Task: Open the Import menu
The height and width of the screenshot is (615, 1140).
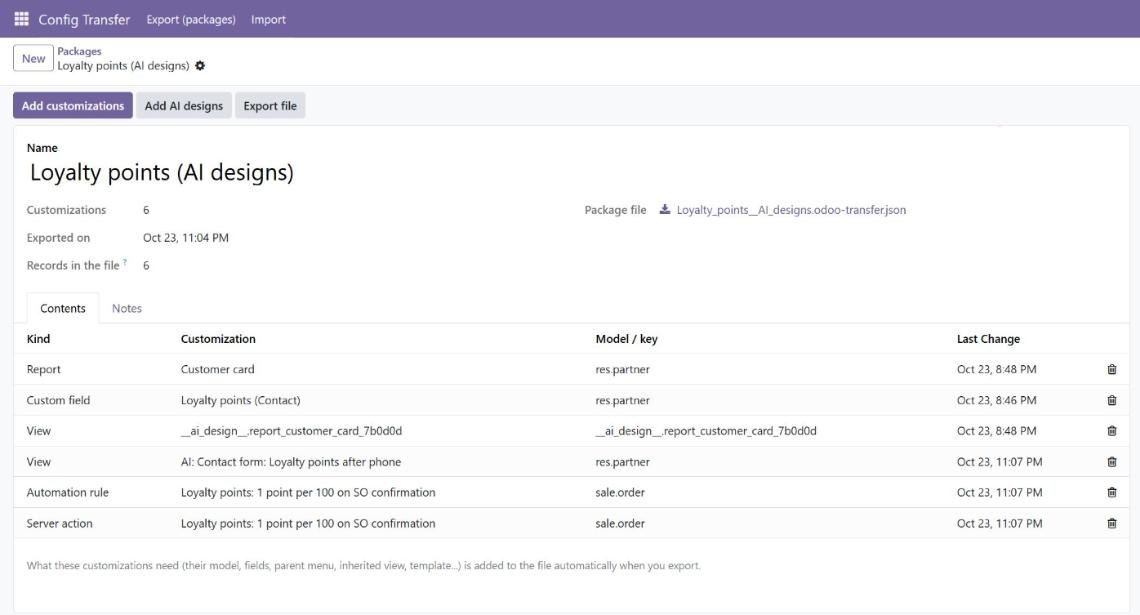Action: point(268,20)
